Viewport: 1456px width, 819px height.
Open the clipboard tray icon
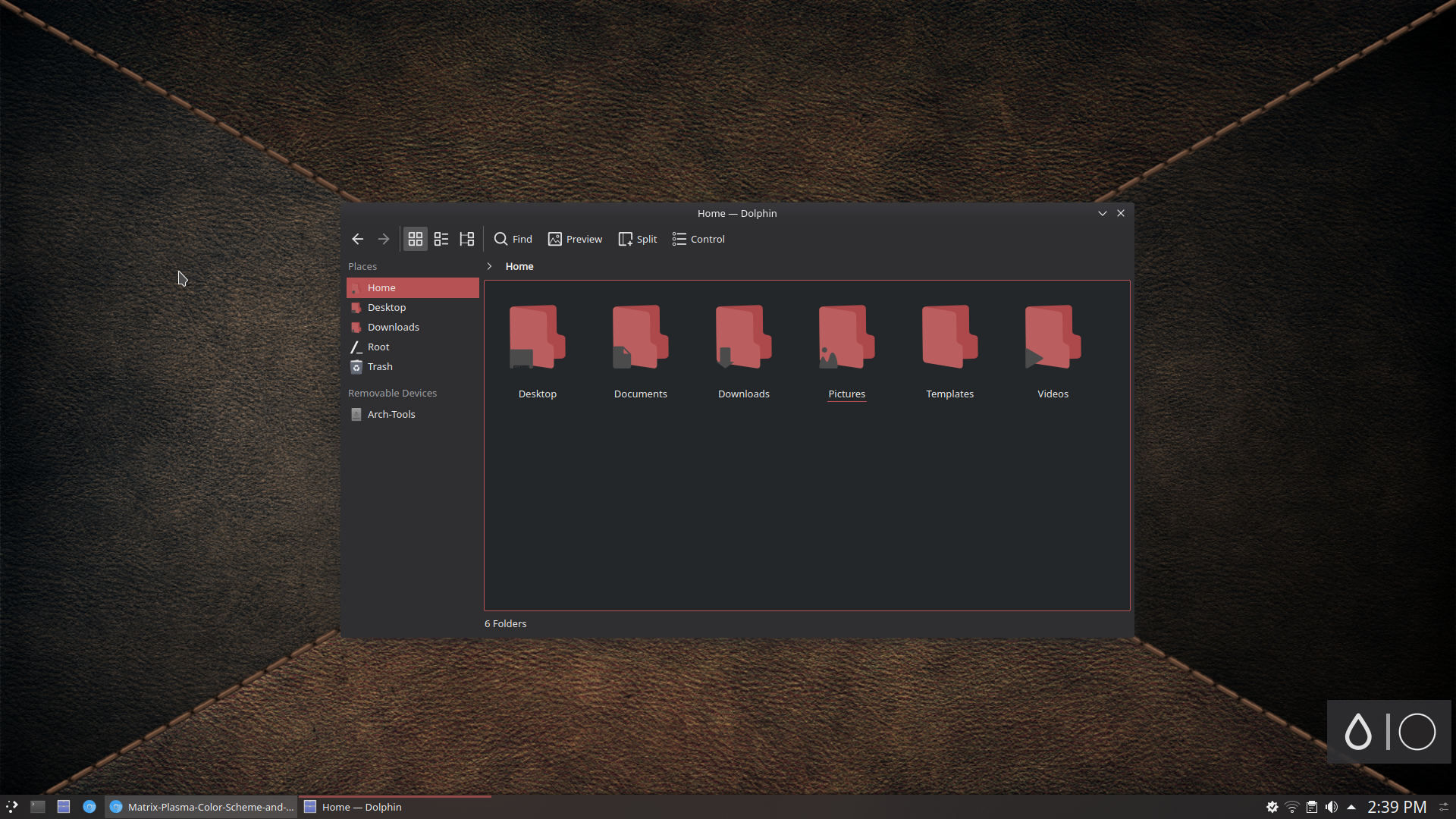click(1312, 807)
